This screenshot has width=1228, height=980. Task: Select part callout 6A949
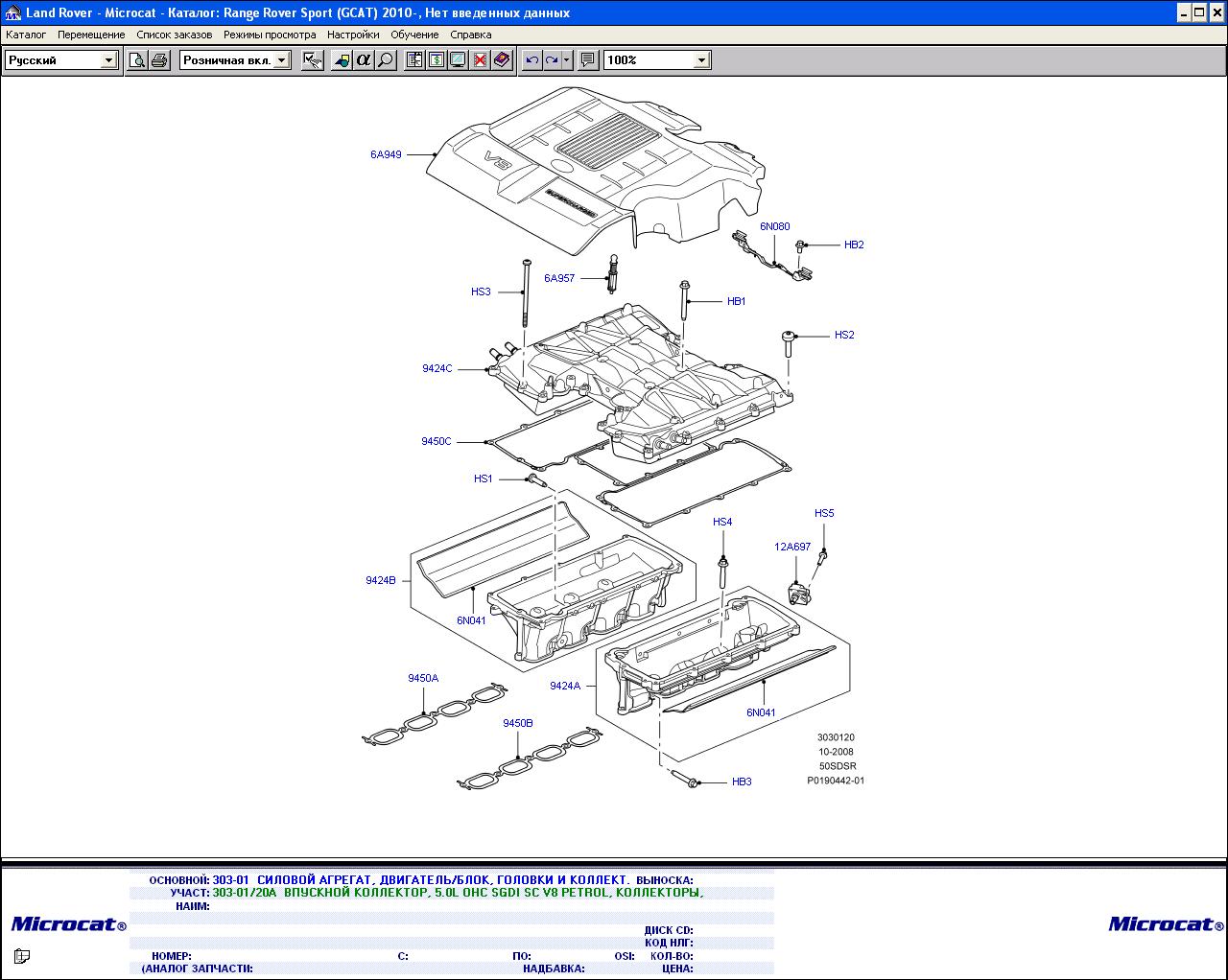click(386, 154)
